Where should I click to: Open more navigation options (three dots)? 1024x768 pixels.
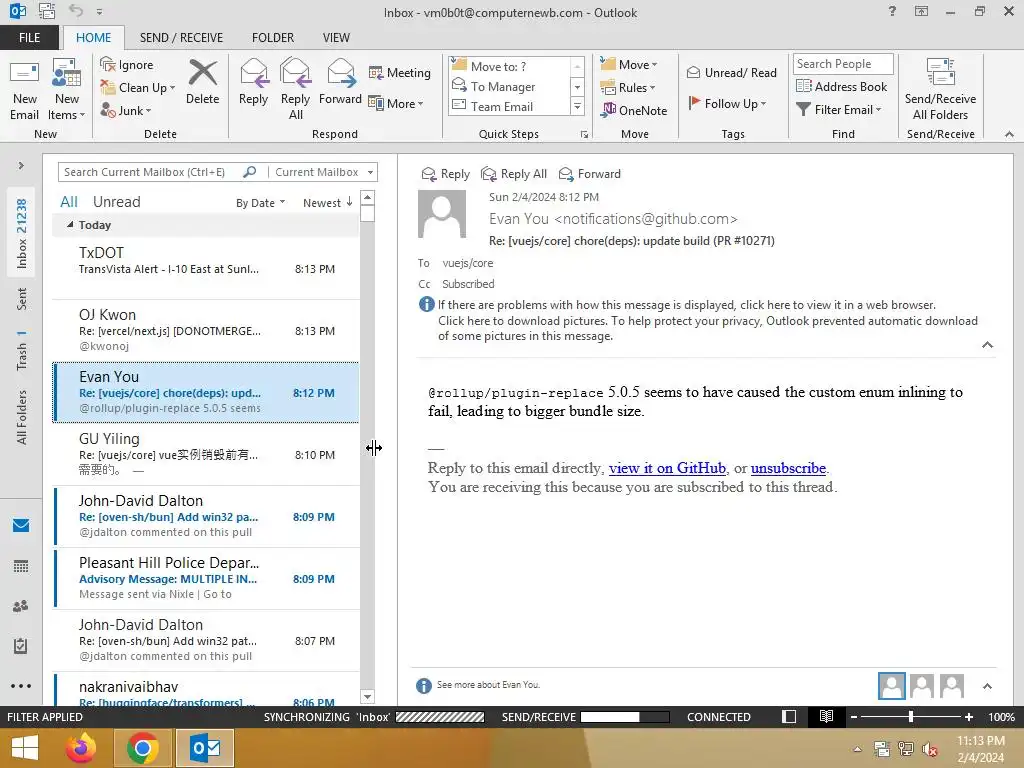coord(21,686)
